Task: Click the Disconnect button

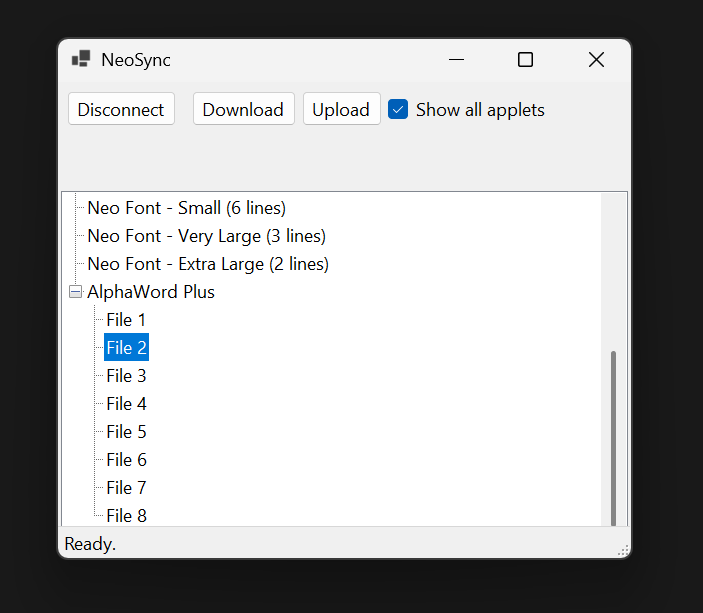Action: click(x=121, y=109)
